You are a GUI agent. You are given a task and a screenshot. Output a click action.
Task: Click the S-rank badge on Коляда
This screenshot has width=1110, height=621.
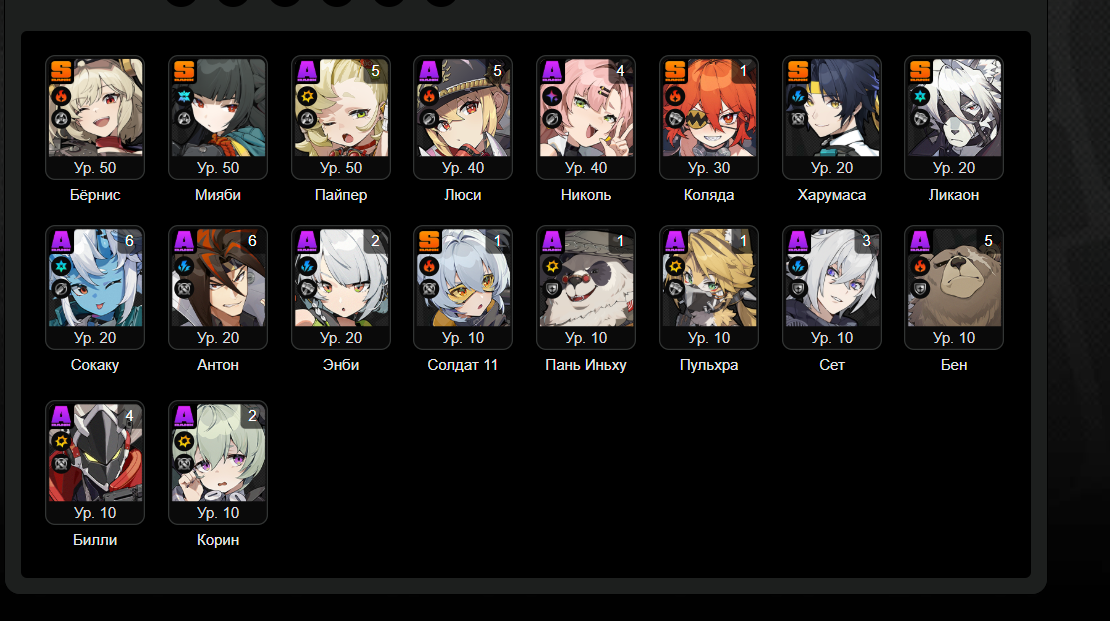tap(675, 71)
